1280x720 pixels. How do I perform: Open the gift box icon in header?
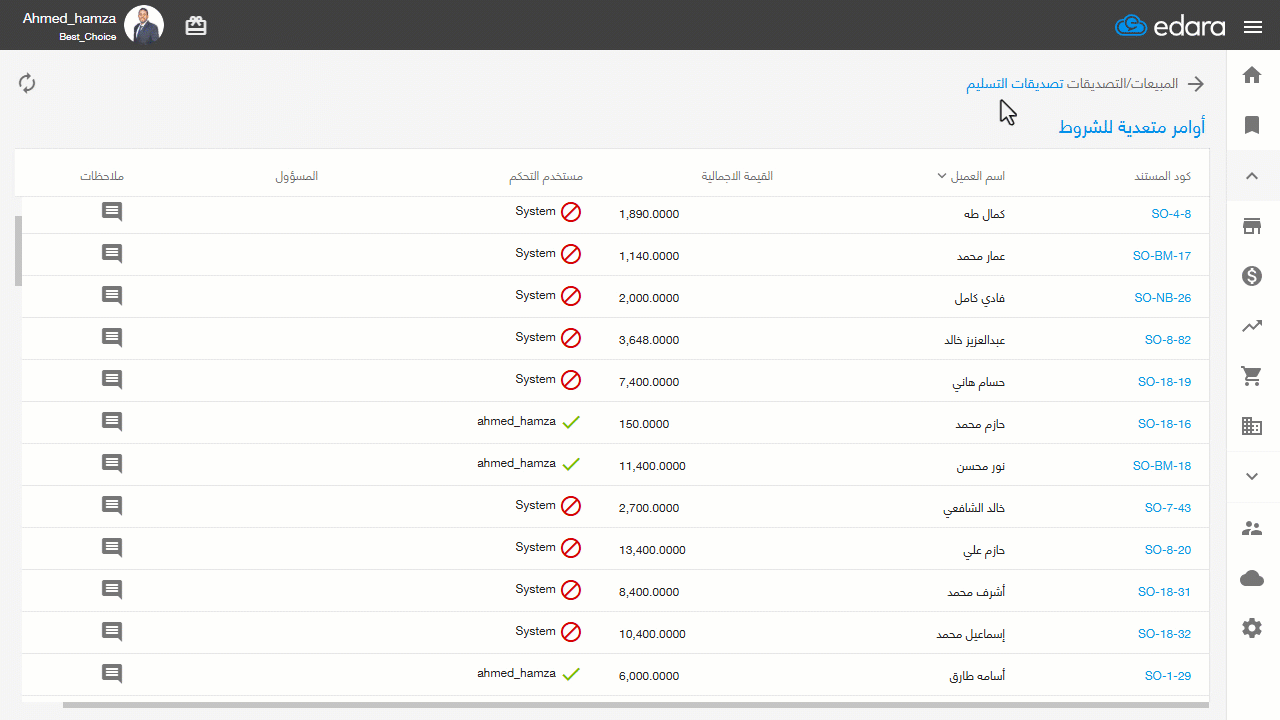[196, 26]
